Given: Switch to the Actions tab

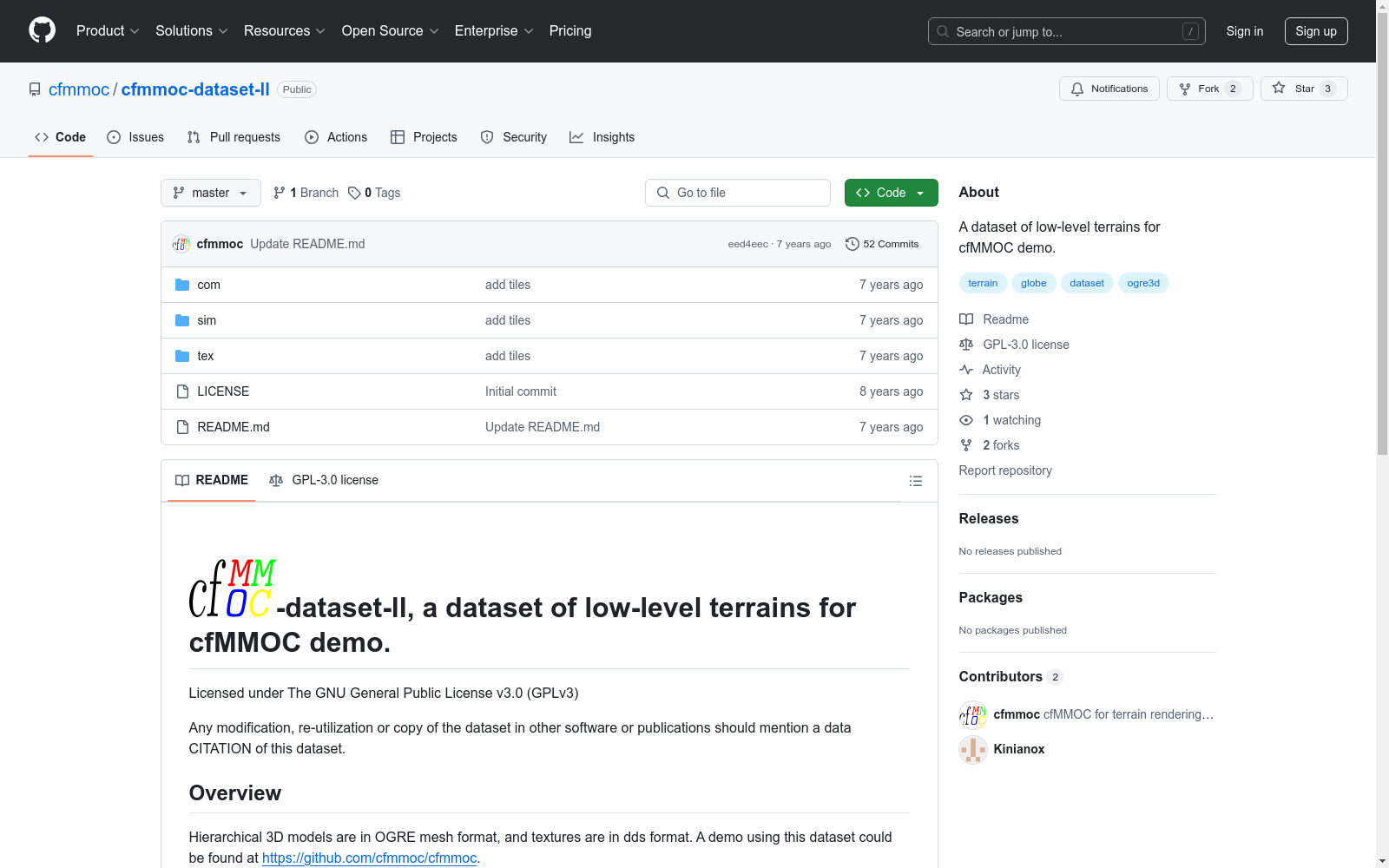Looking at the screenshot, I should pyautogui.click(x=336, y=137).
